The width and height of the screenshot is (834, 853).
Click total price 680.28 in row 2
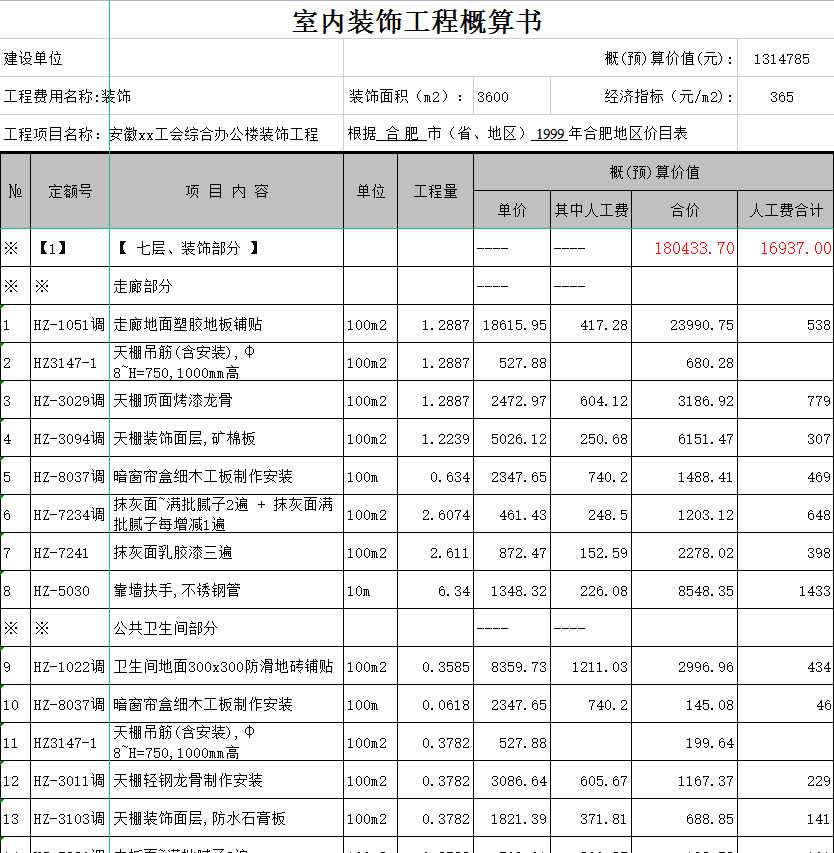[x=710, y=363]
